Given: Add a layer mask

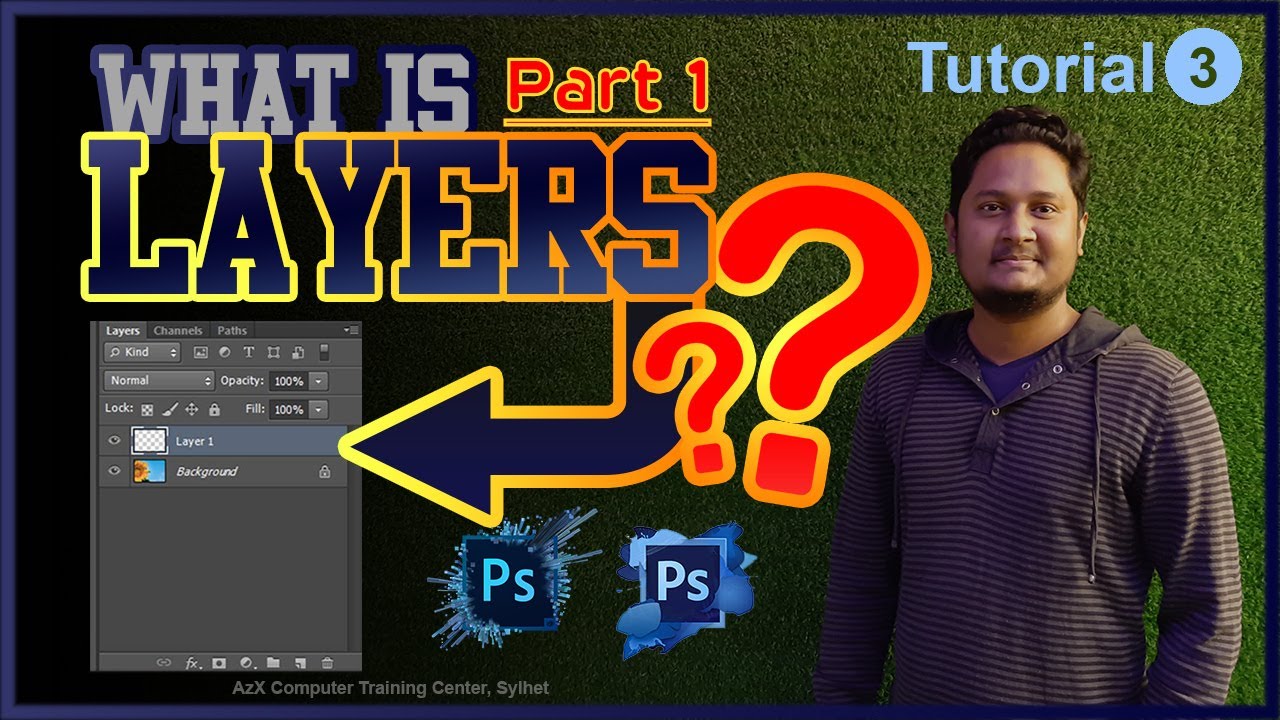Looking at the screenshot, I should click(219, 662).
